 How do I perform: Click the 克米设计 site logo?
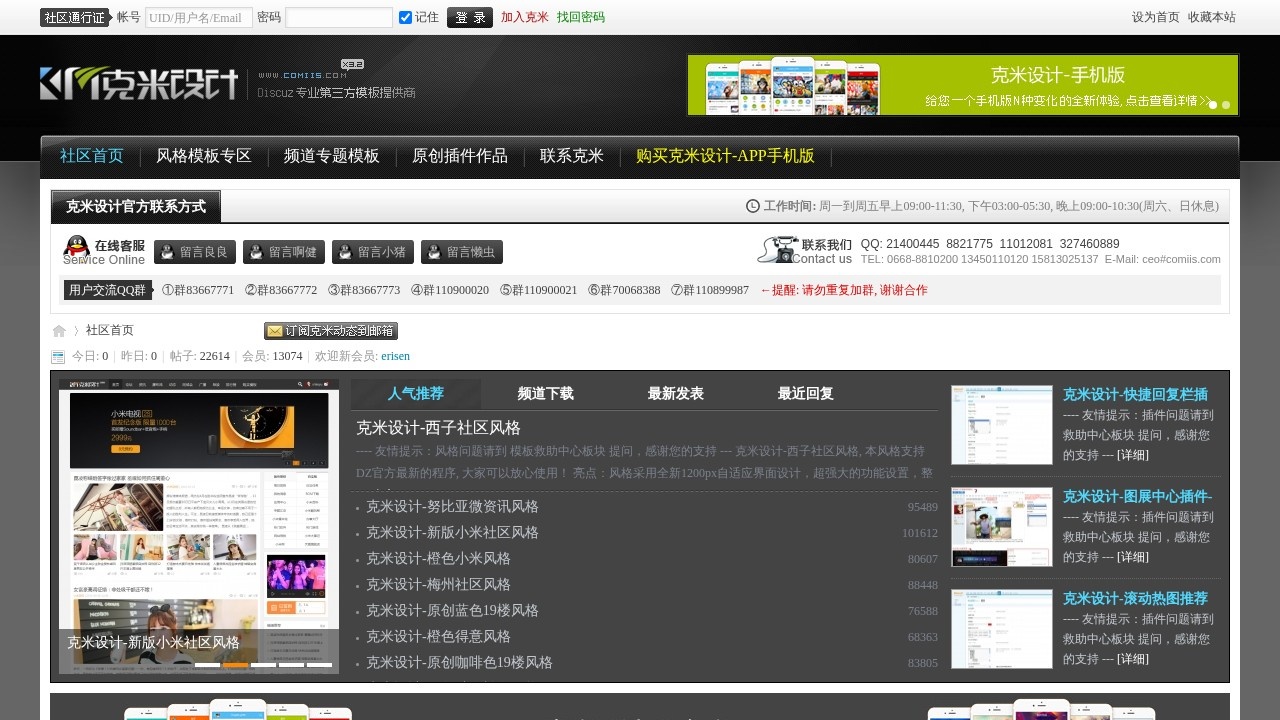[x=139, y=84]
